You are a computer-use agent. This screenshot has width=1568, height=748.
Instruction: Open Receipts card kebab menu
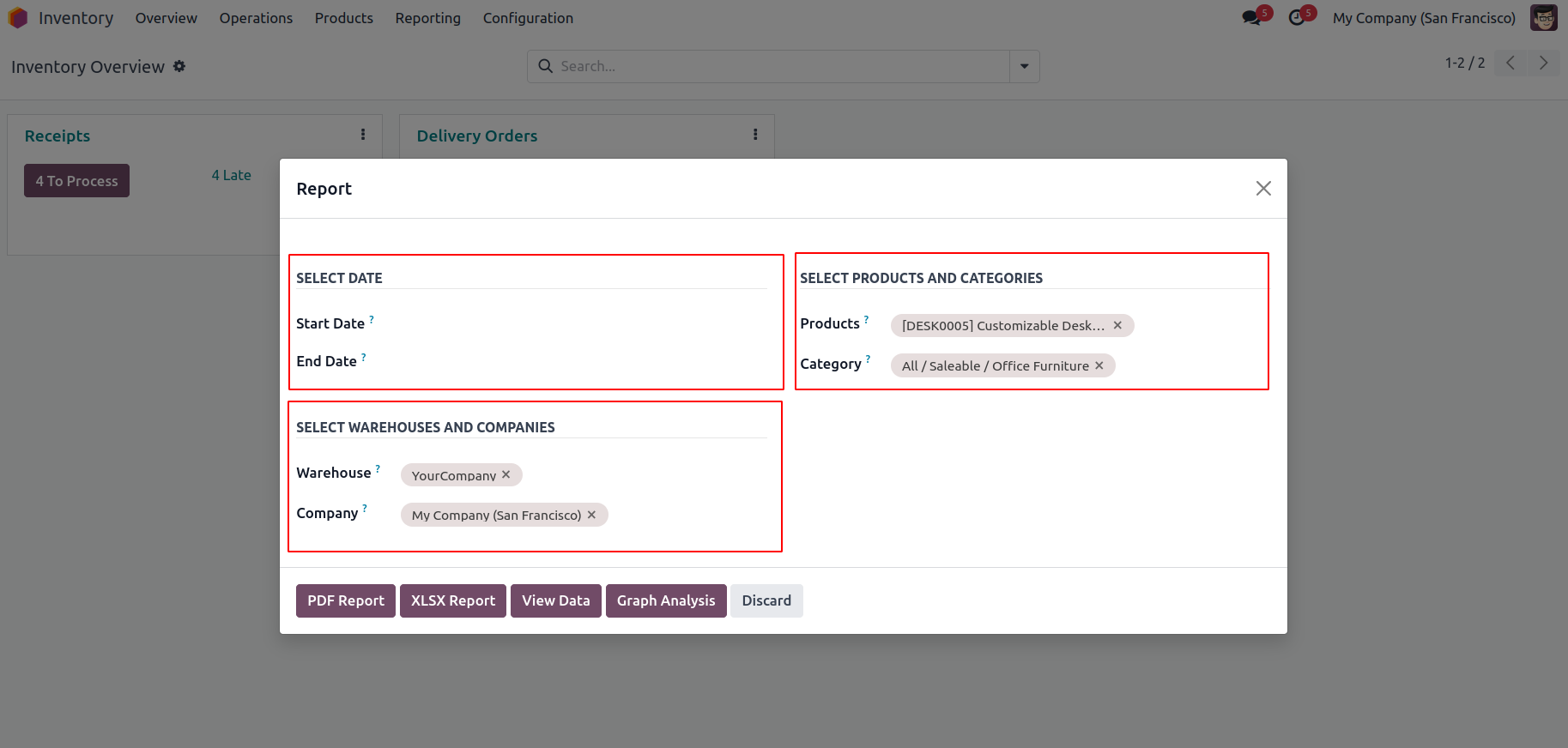pyautogui.click(x=363, y=135)
